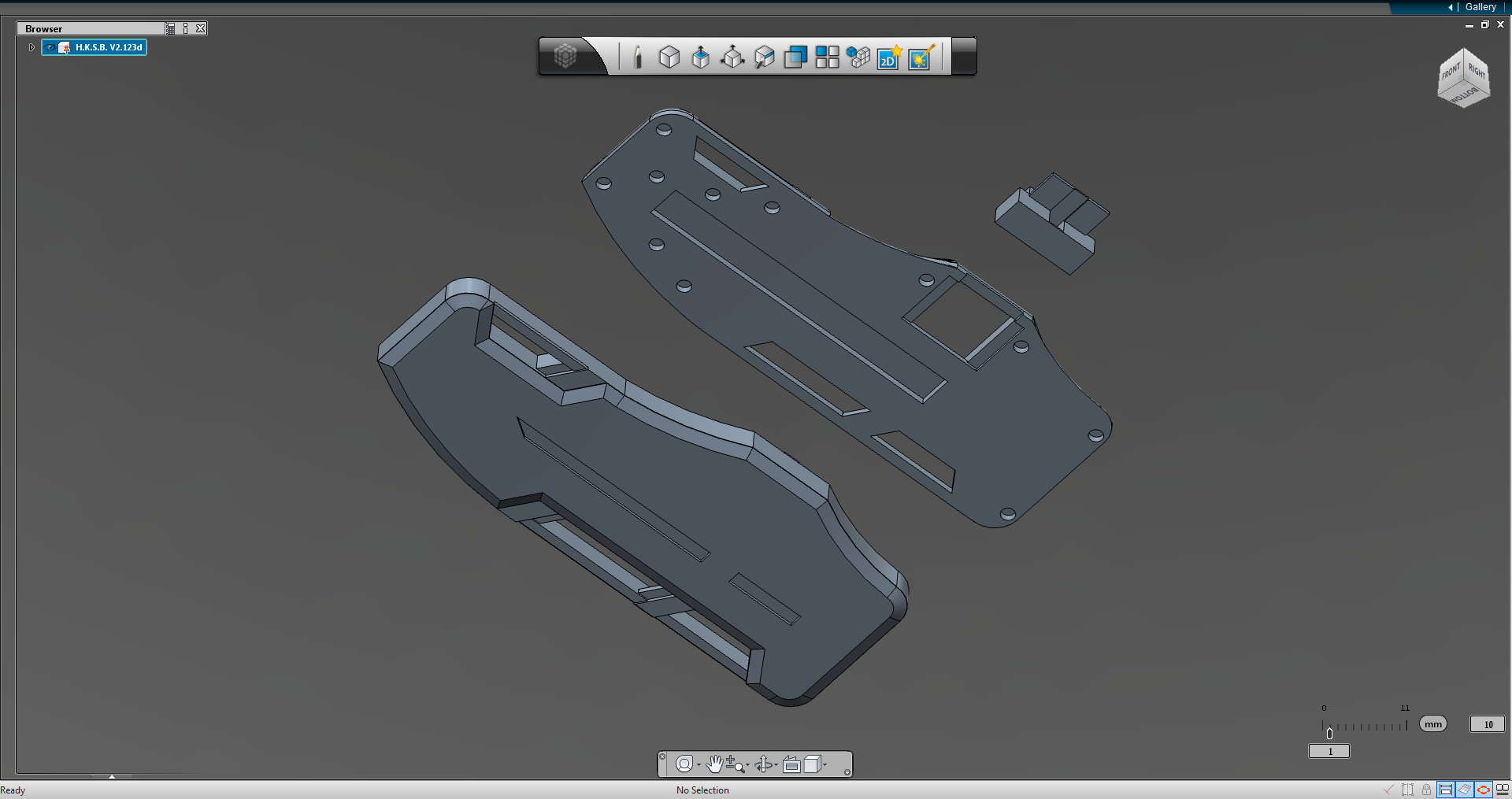Screen dimensions: 1512x799
Task: Click Browser panel pin icon
Action: 186,28
